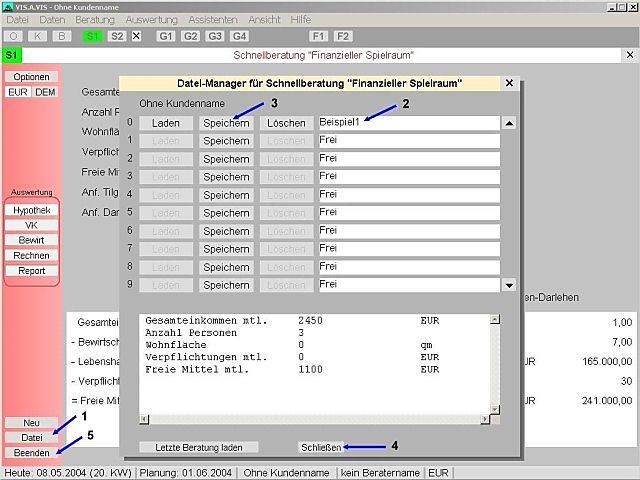Click Speichern for slot 8
Image resolution: width=640 pixels, height=480 pixels.
pyautogui.click(x=226, y=267)
